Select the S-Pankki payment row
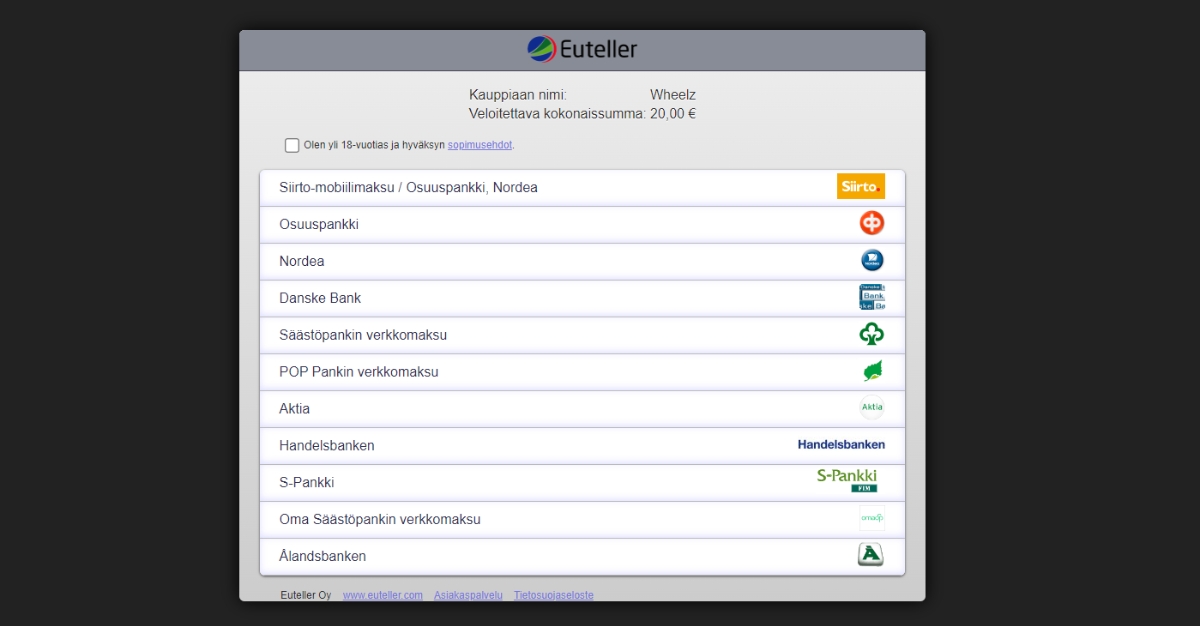The height and width of the screenshot is (630, 1200). coord(582,483)
